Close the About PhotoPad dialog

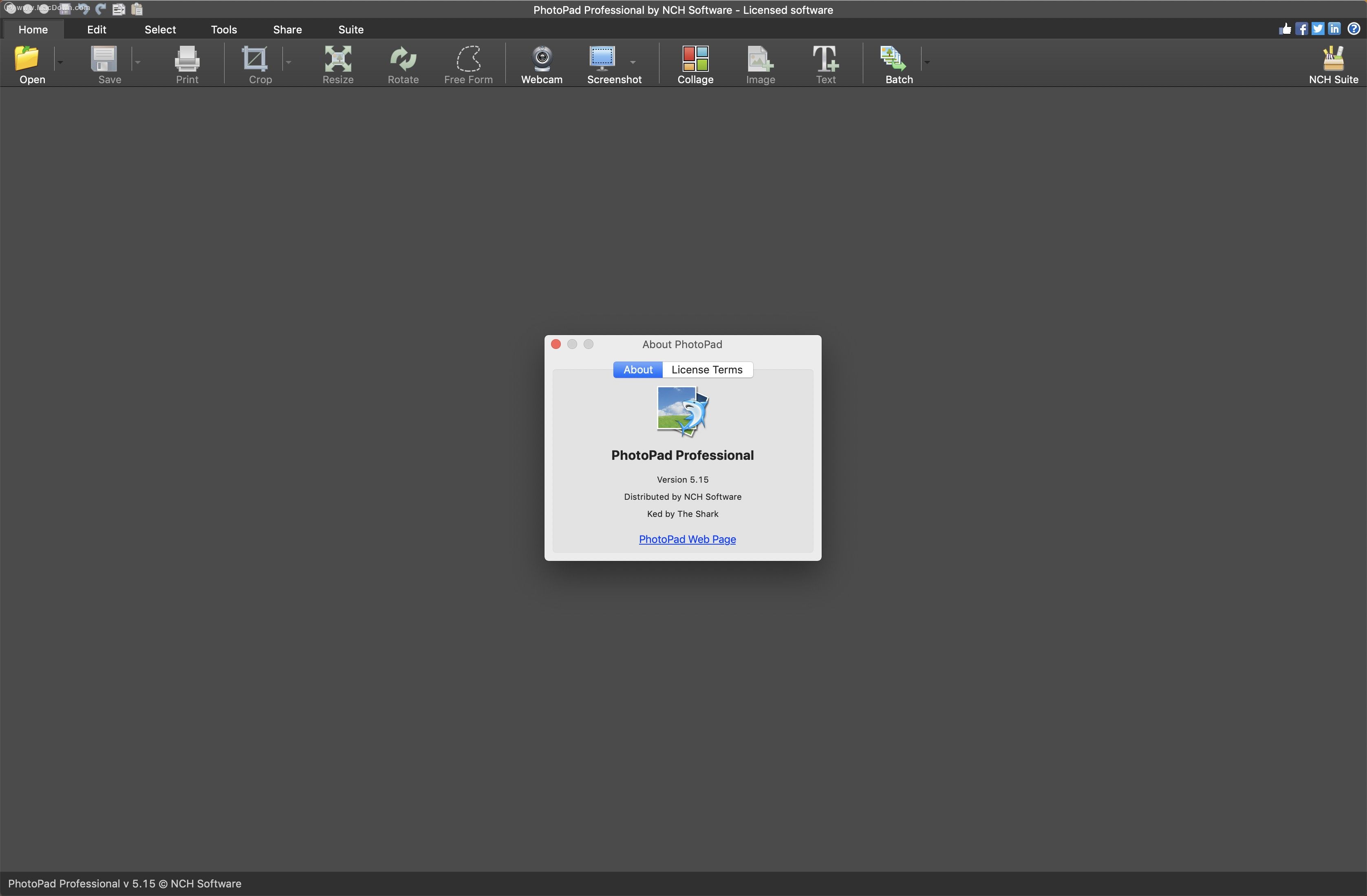(556, 344)
